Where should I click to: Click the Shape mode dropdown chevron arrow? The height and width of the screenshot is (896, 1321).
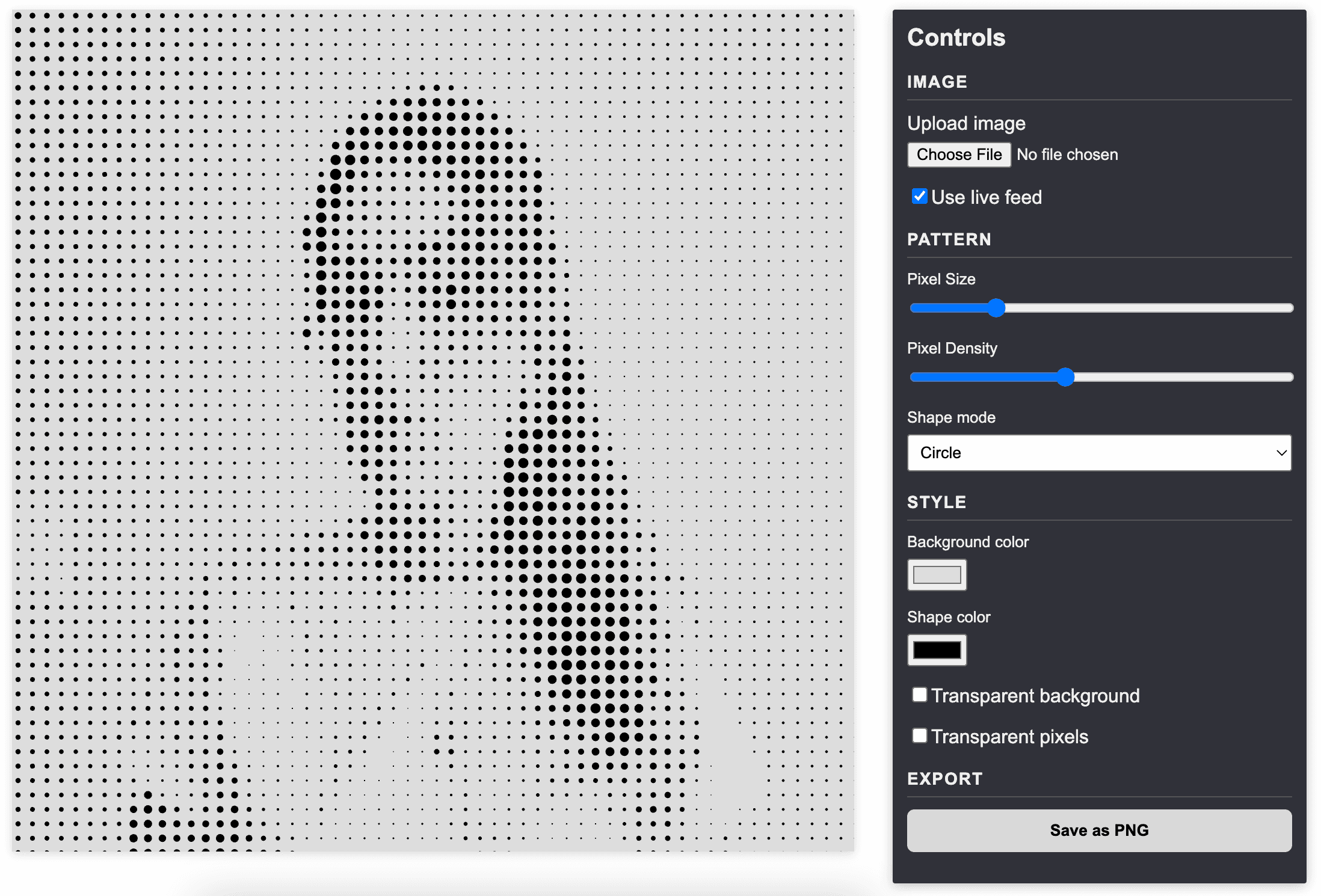[1281, 453]
